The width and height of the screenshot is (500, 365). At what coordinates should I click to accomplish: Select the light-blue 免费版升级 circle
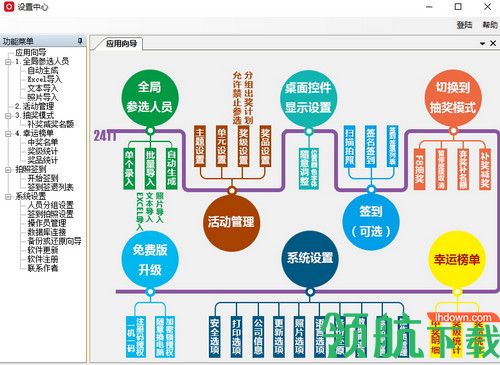click(x=150, y=259)
